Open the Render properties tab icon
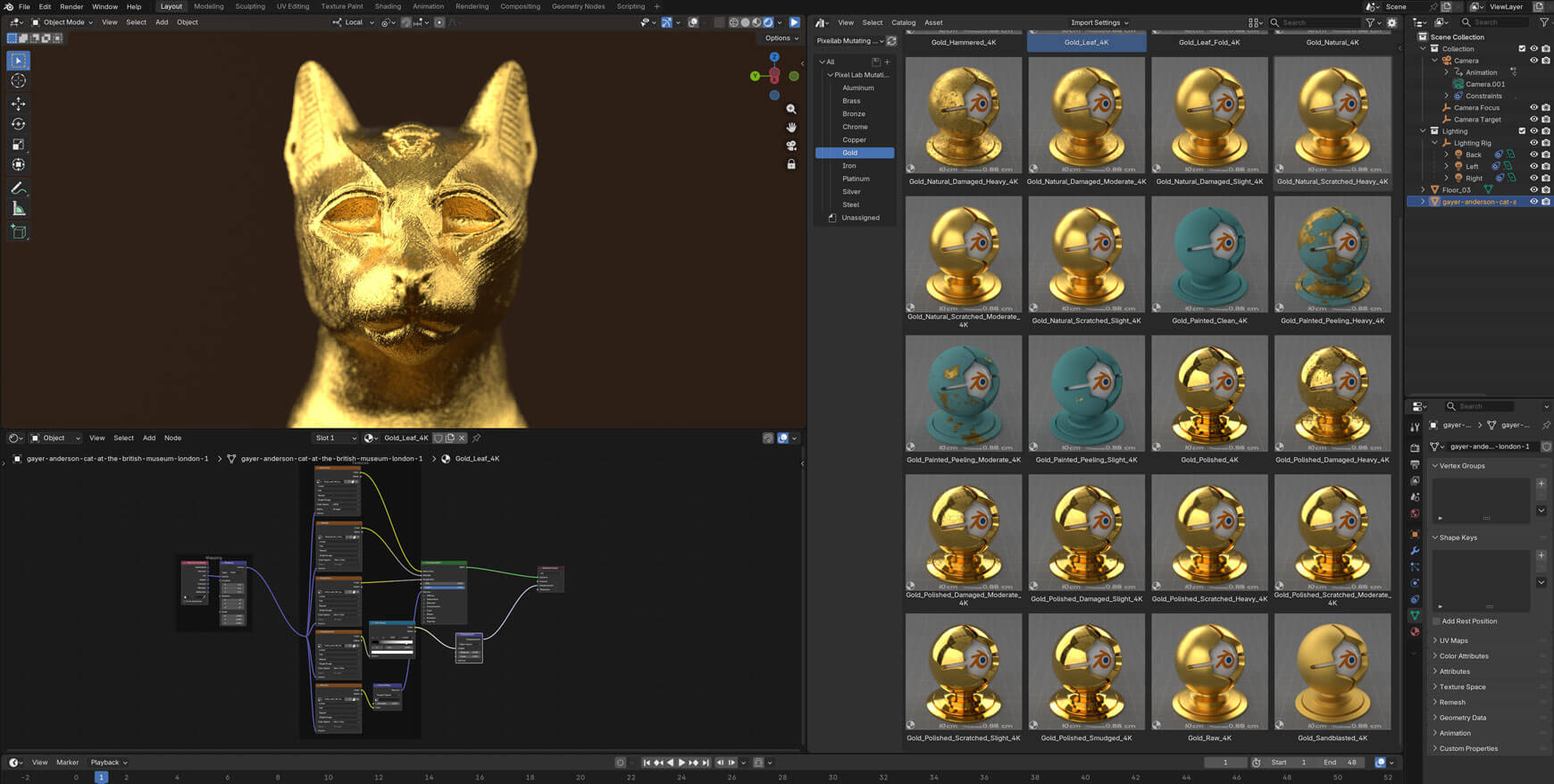Image resolution: width=1554 pixels, height=784 pixels. (x=1415, y=448)
